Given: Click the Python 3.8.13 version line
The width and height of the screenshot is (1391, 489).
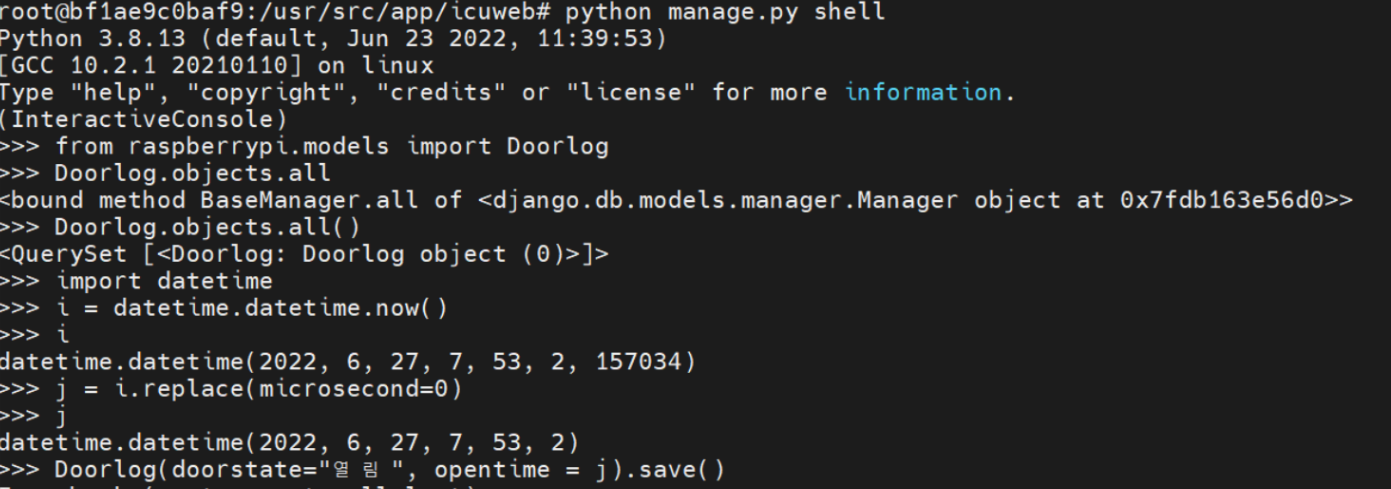Looking at the screenshot, I should click(333, 39).
